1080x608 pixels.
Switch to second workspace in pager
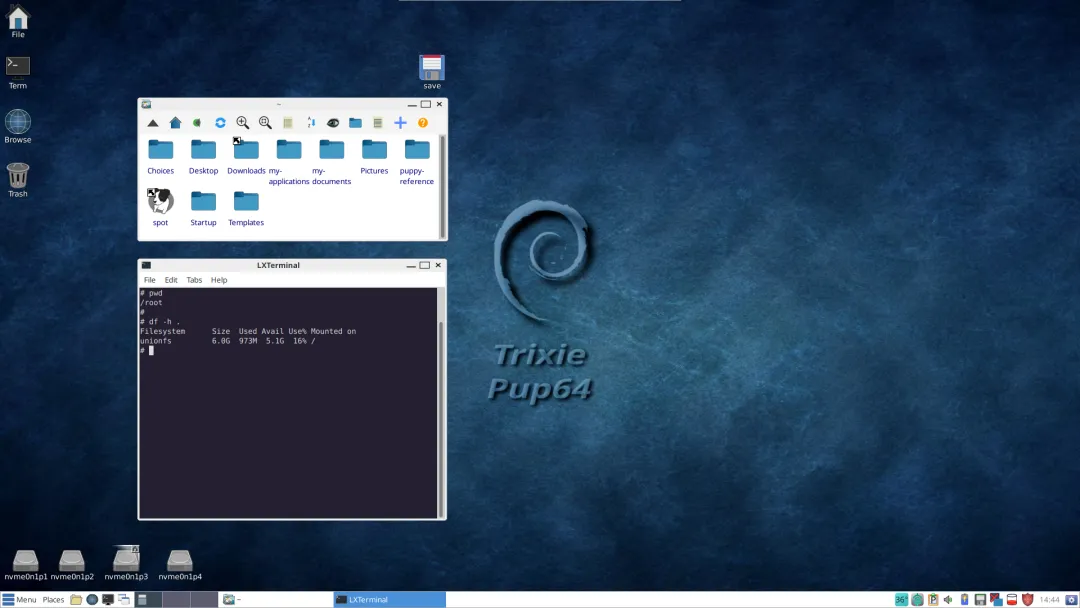tap(176, 600)
